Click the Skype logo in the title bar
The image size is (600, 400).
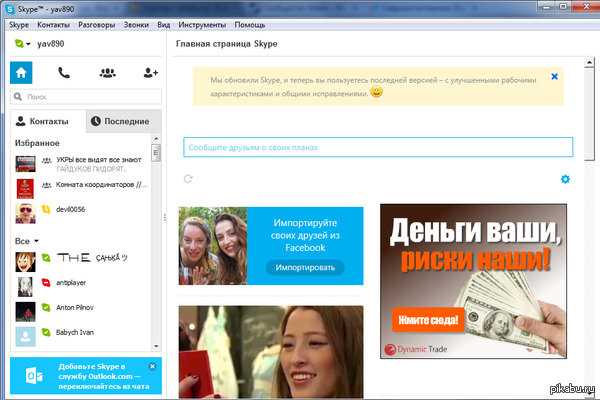[x=10, y=9]
